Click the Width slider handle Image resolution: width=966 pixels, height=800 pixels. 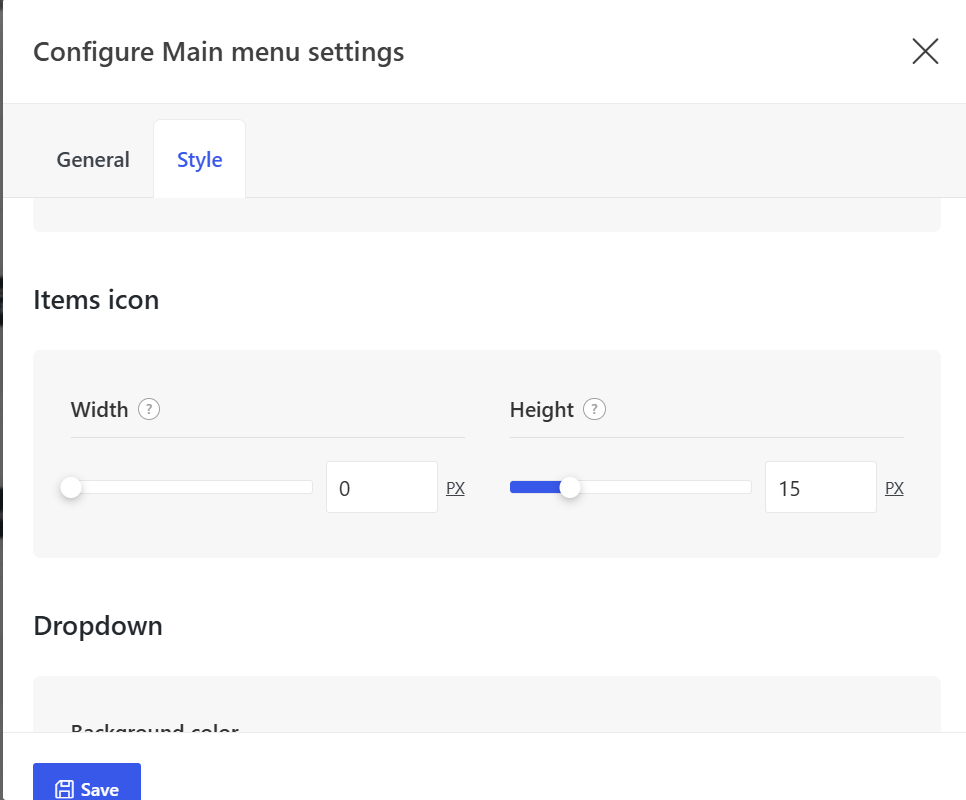pyautogui.click(x=71, y=487)
